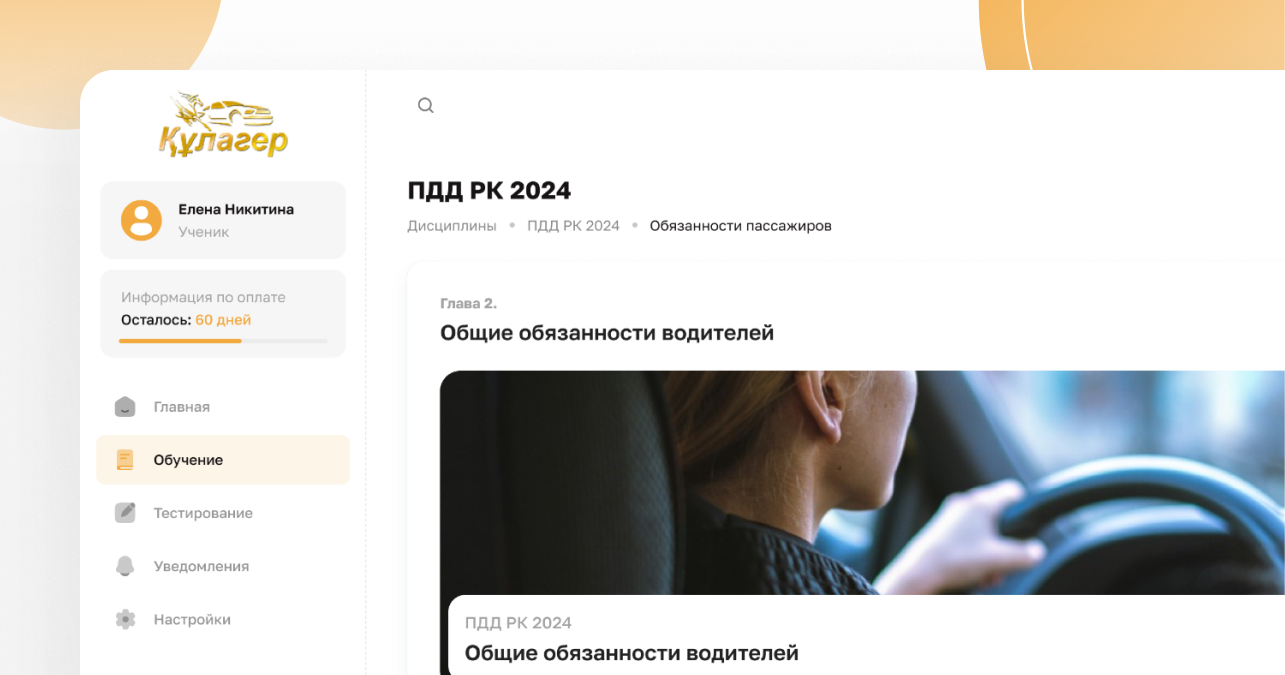Image resolution: width=1285 pixels, height=675 pixels.
Task: Go to Тестирование section
Action: tap(223, 513)
